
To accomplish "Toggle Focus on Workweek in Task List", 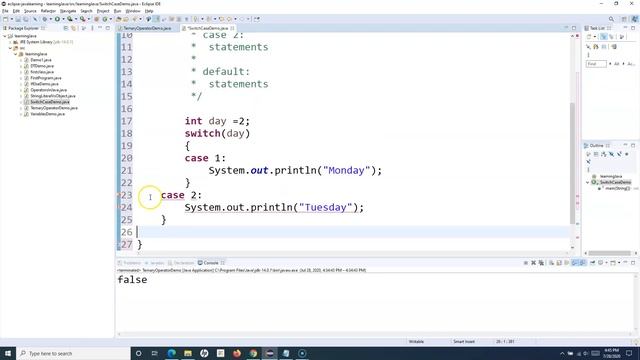I will pyautogui.click(x=622, y=37).
